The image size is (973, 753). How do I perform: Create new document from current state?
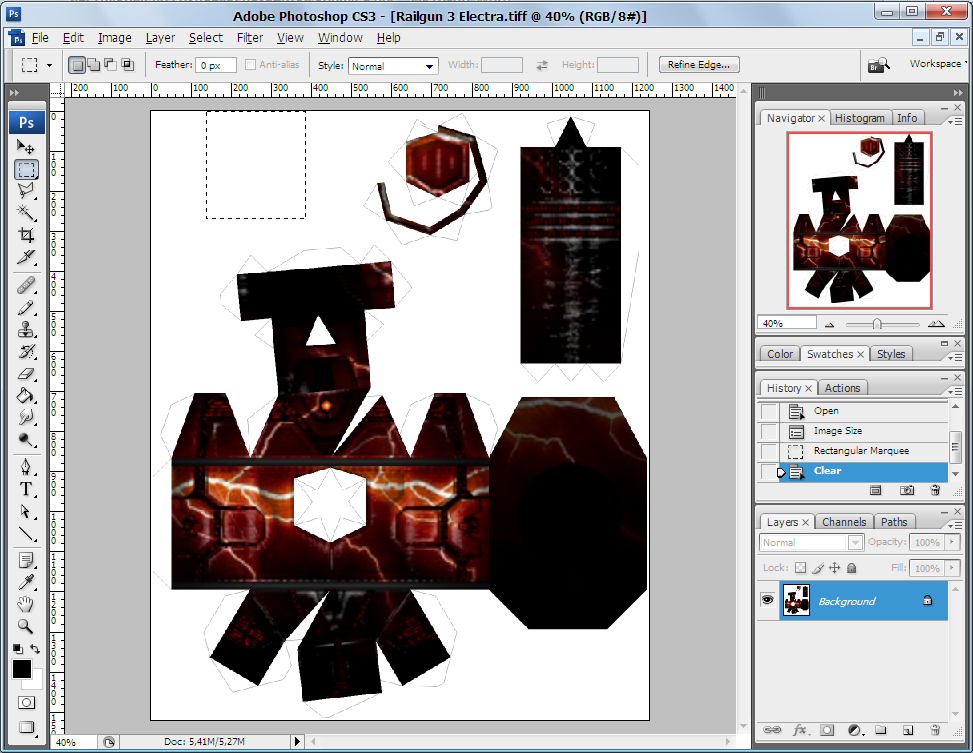pyautogui.click(x=876, y=490)
